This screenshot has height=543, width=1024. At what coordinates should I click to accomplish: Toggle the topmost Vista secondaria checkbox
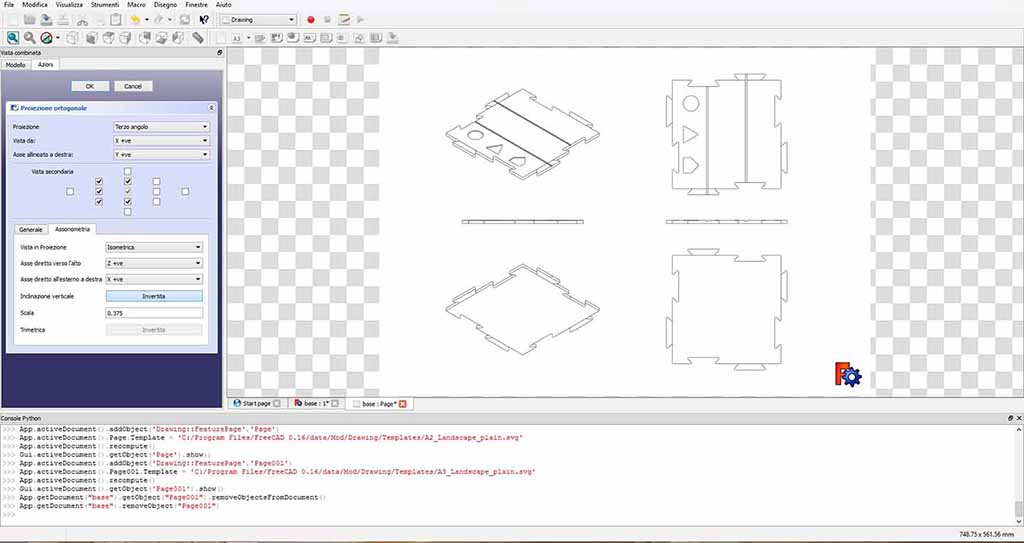127,171
